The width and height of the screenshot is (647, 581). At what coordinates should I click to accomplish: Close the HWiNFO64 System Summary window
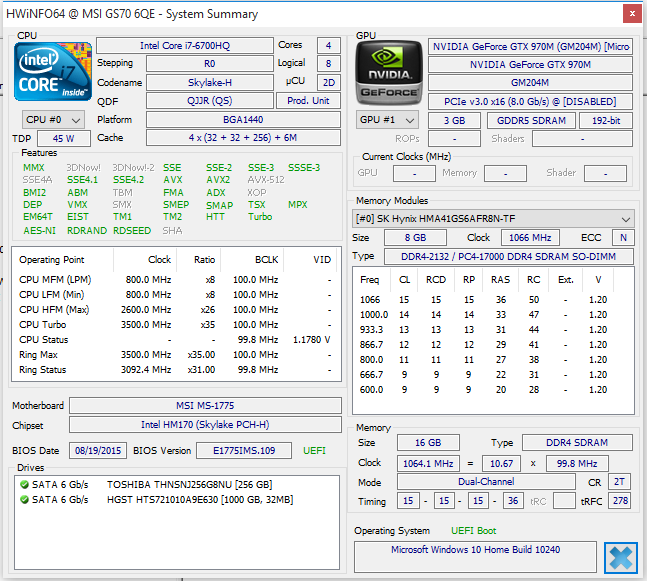point(632,14)
